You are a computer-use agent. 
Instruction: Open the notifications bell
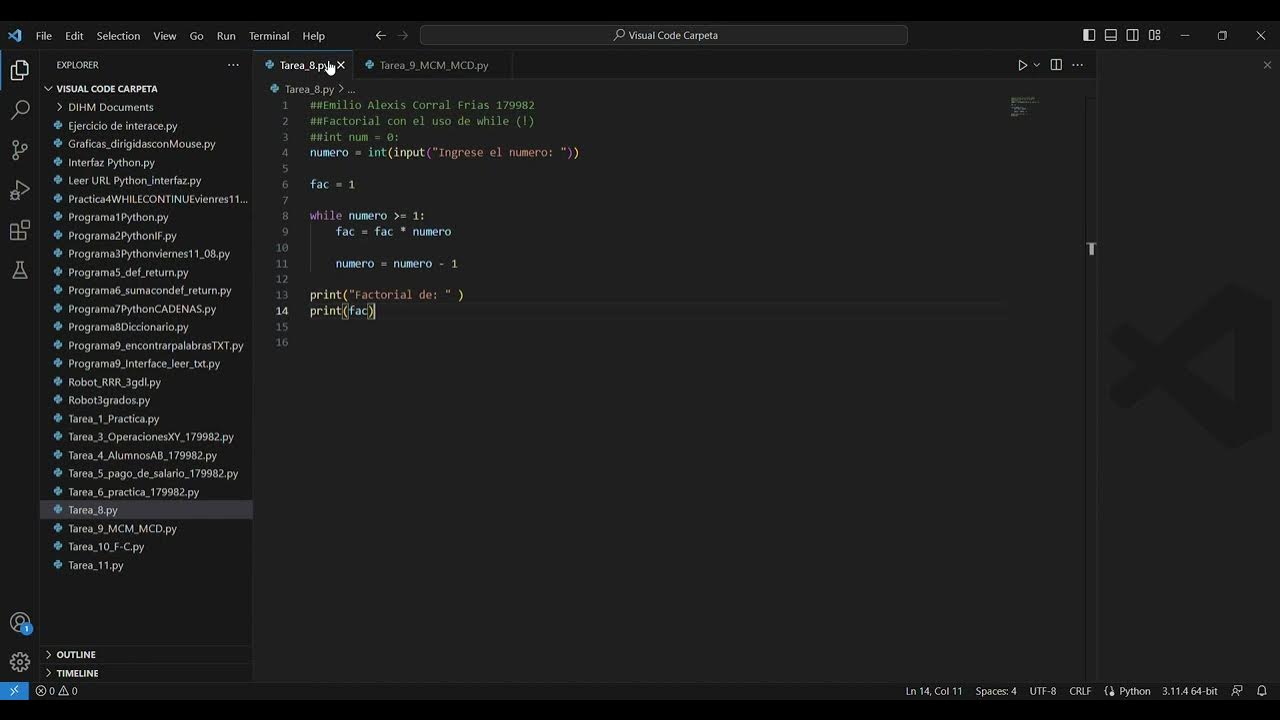(1262, 691)
